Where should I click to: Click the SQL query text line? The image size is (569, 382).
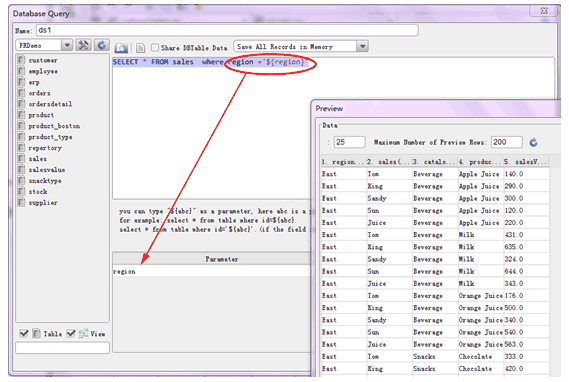tap(210, 62)
